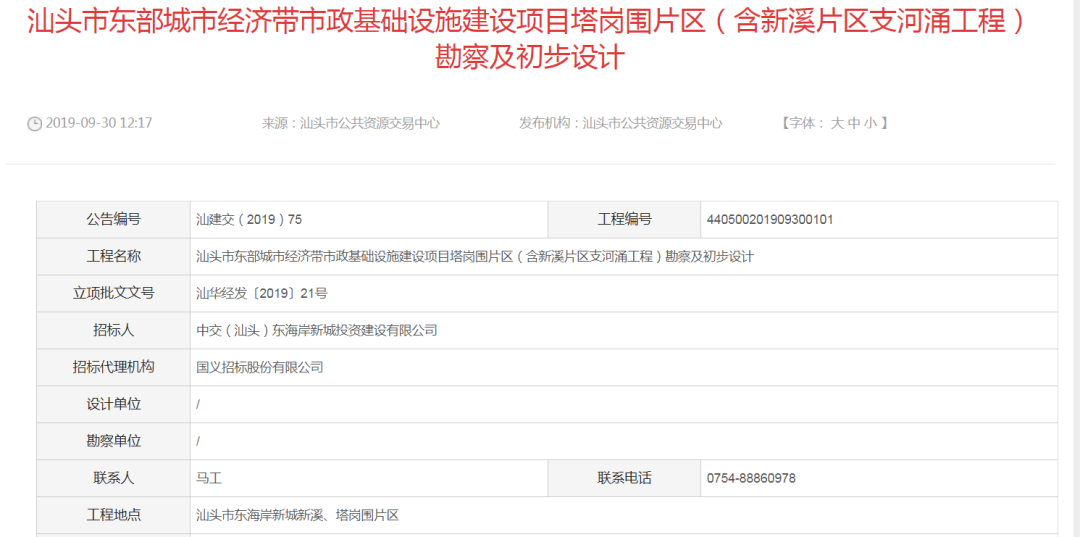Click the tenderer name 中交（汕头）东海岸新城投资建设有限公司
The image size is (1080, 537).
[x=317, y=330]
